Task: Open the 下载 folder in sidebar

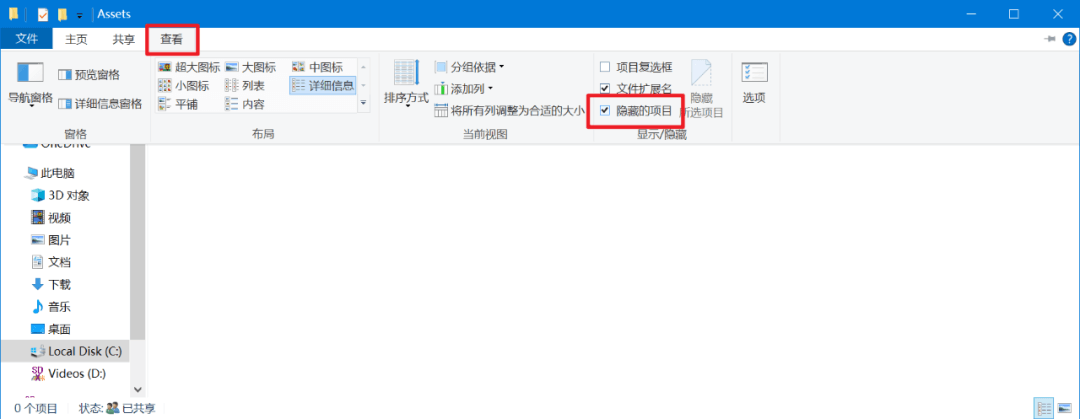Action: pos(51,285)
